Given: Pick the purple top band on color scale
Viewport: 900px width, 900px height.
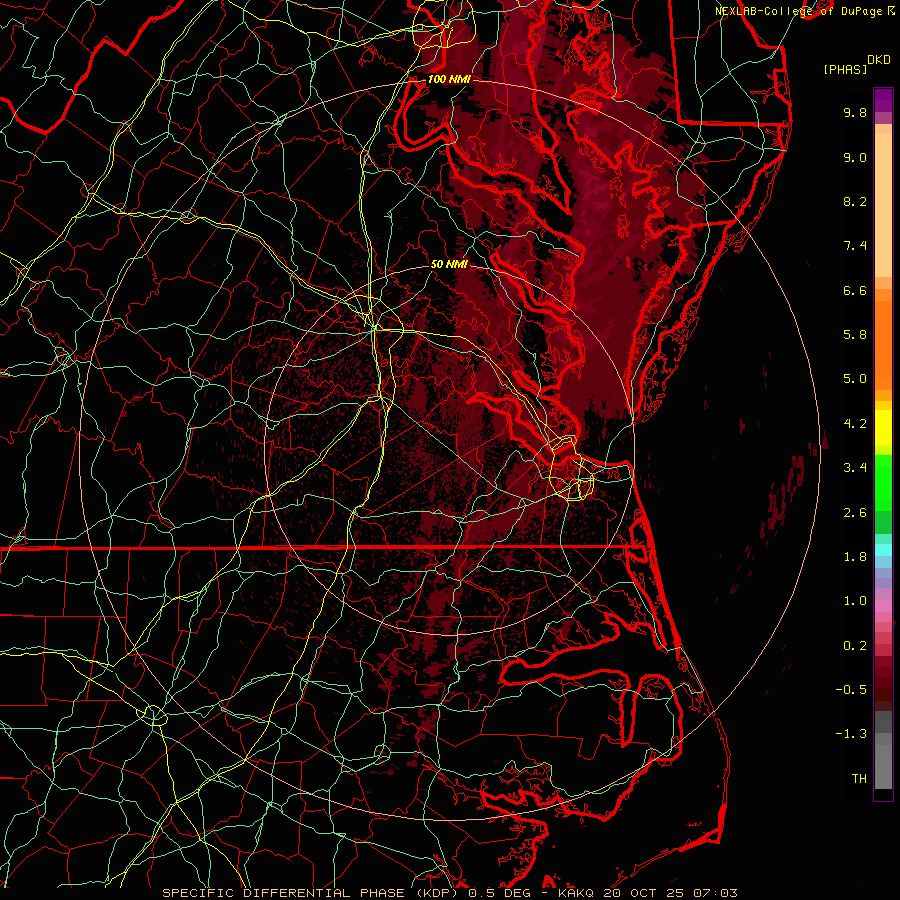Looking at the screenshot, I should [x=883, y=100].
